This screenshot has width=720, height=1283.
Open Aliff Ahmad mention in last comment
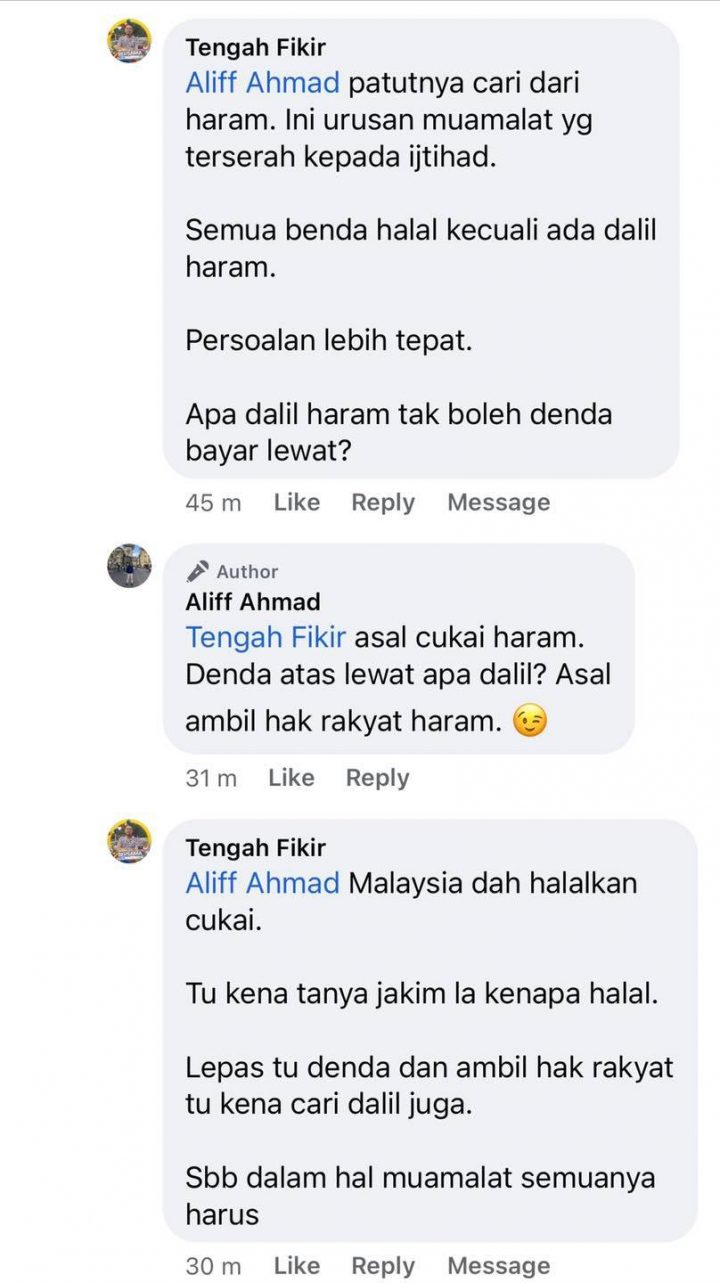click(x=263, y=883)
